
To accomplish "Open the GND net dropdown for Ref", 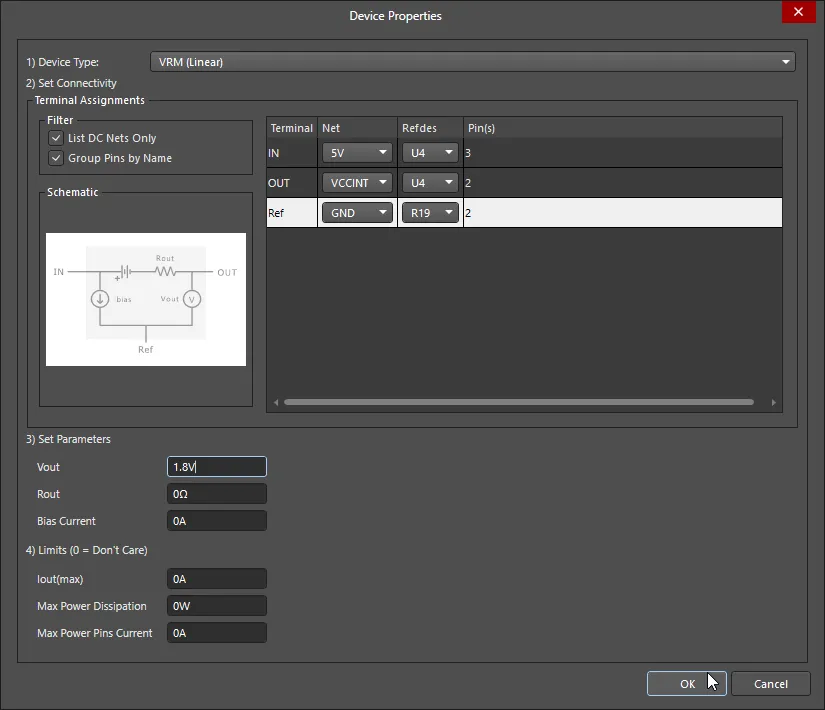I will [357, 213].
